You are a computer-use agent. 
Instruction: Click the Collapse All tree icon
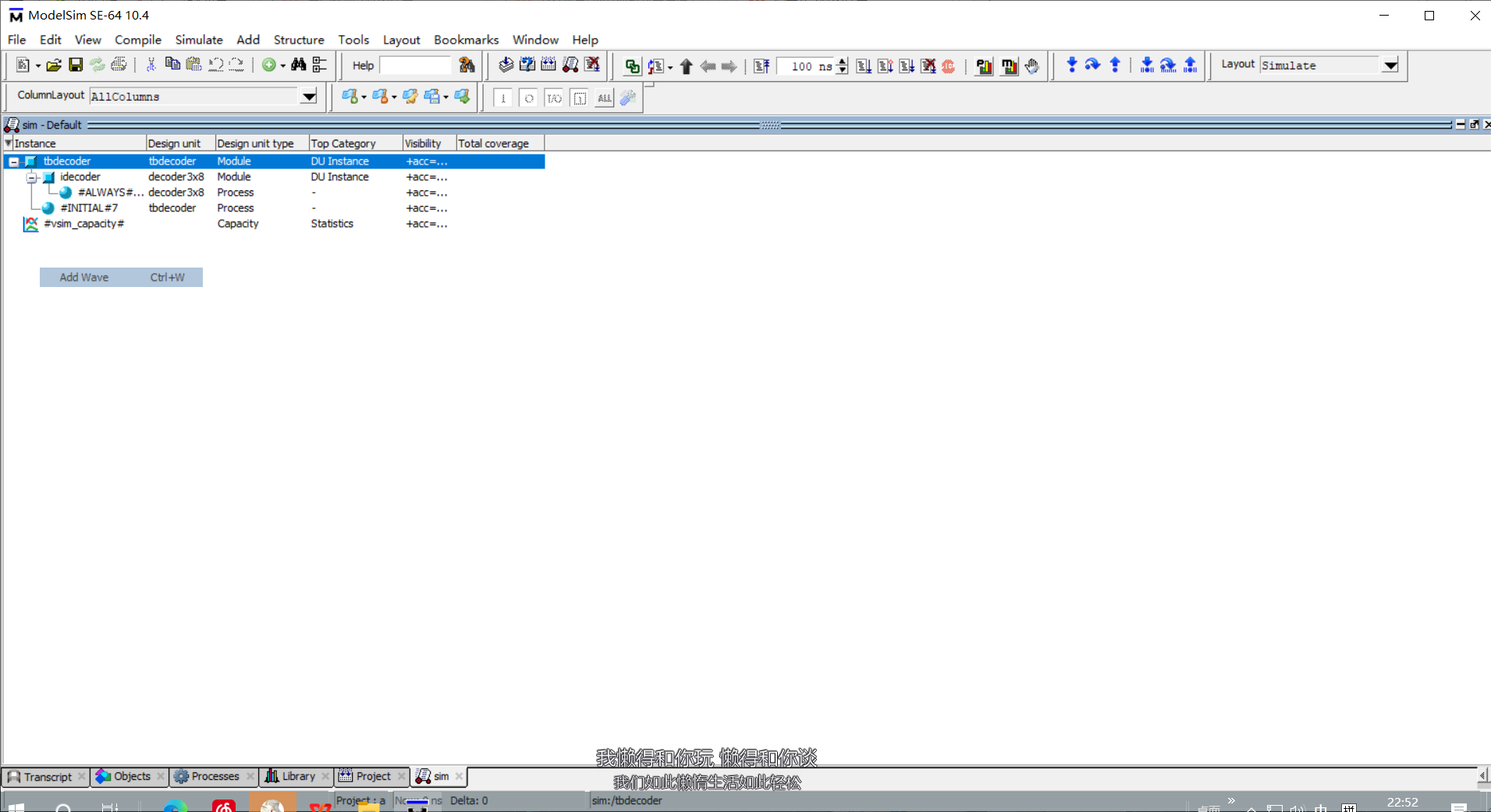point(320,66)
